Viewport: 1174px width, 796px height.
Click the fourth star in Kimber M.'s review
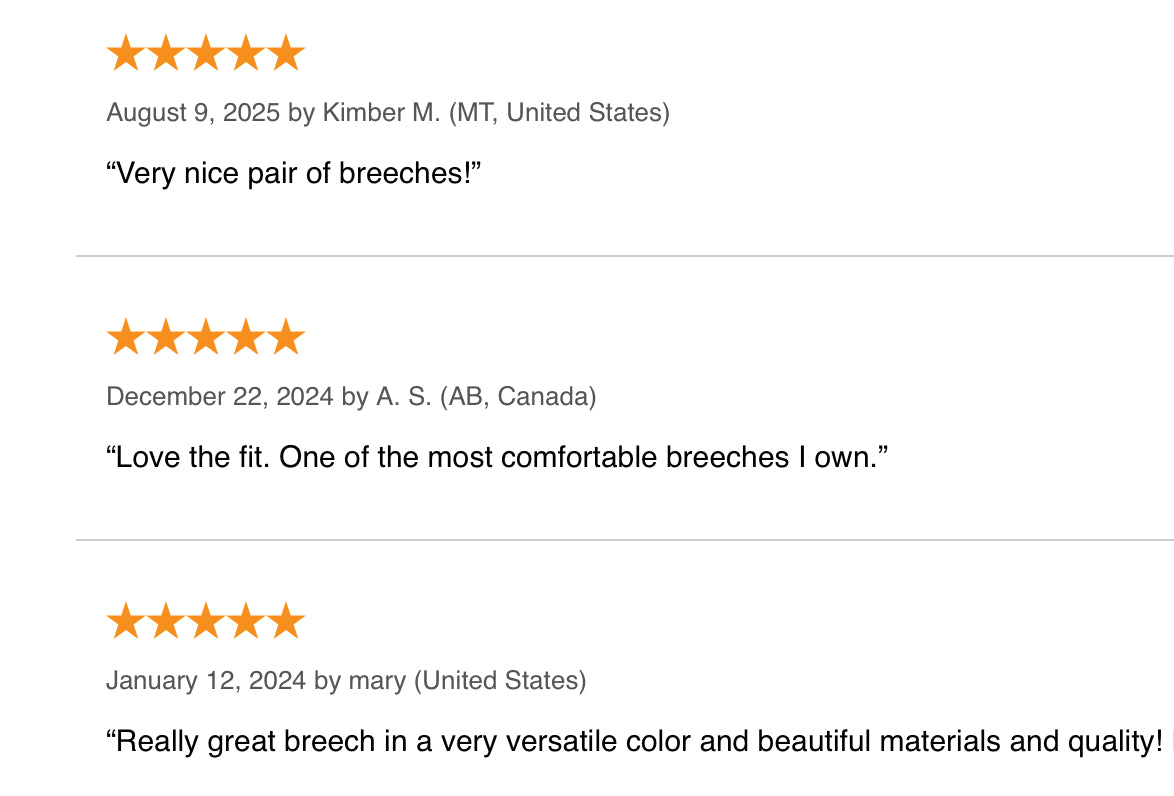pos(246,53)
